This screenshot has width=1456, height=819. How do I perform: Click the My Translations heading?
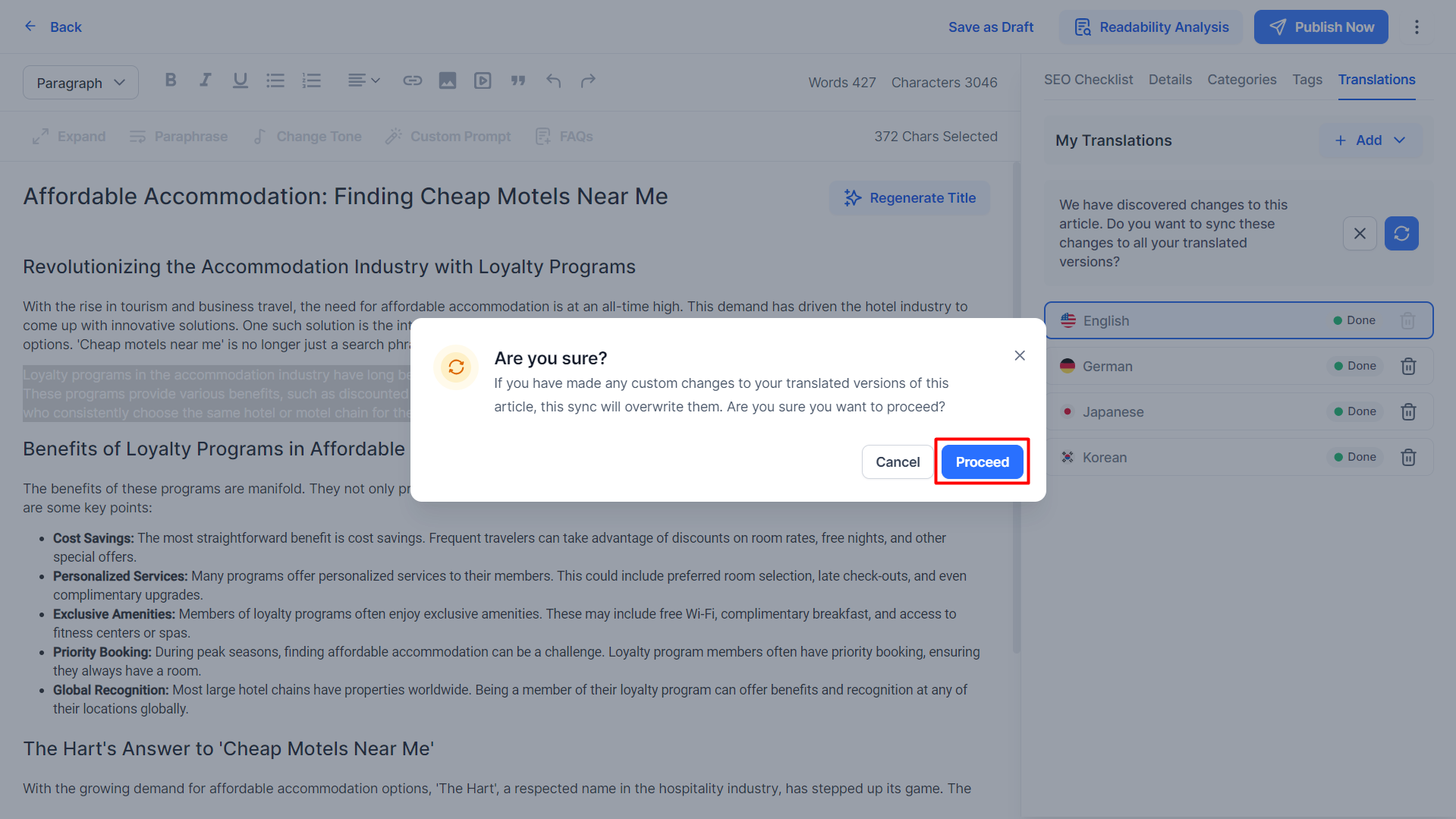point(1113,140)
